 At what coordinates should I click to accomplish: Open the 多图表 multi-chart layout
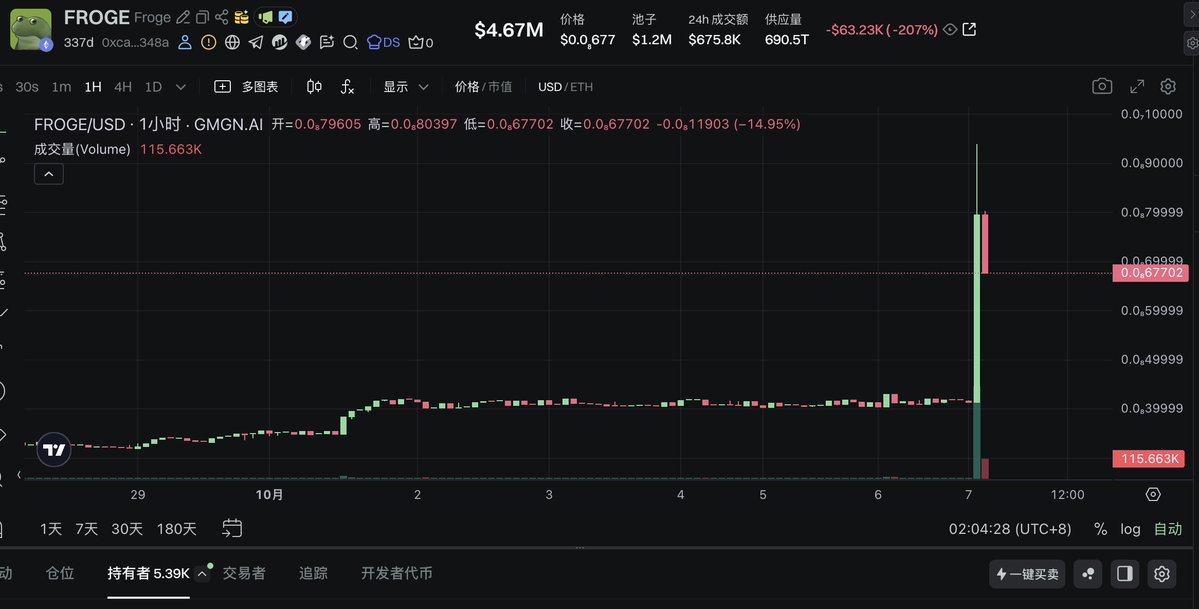pyautogui.click(x=246, y=86)
